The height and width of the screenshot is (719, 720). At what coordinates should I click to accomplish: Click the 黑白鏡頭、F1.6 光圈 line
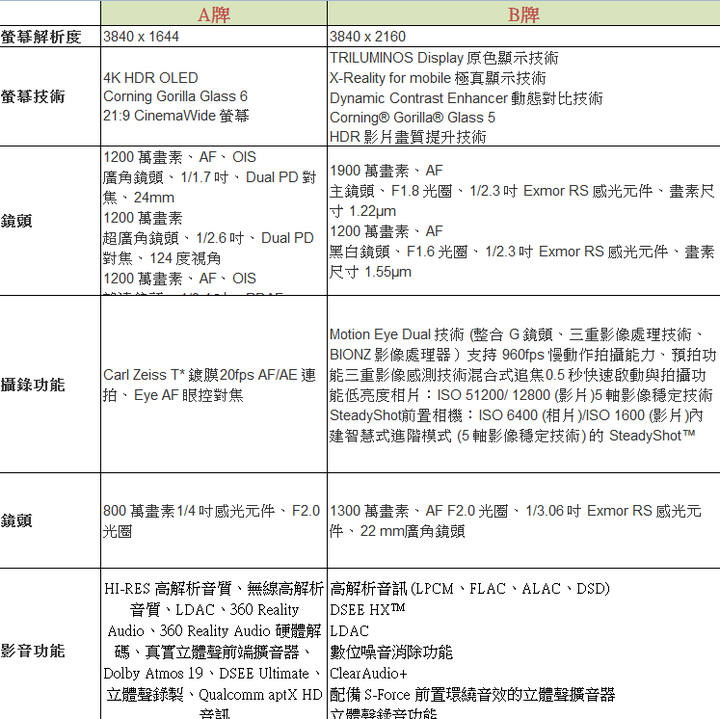point(522,252)
